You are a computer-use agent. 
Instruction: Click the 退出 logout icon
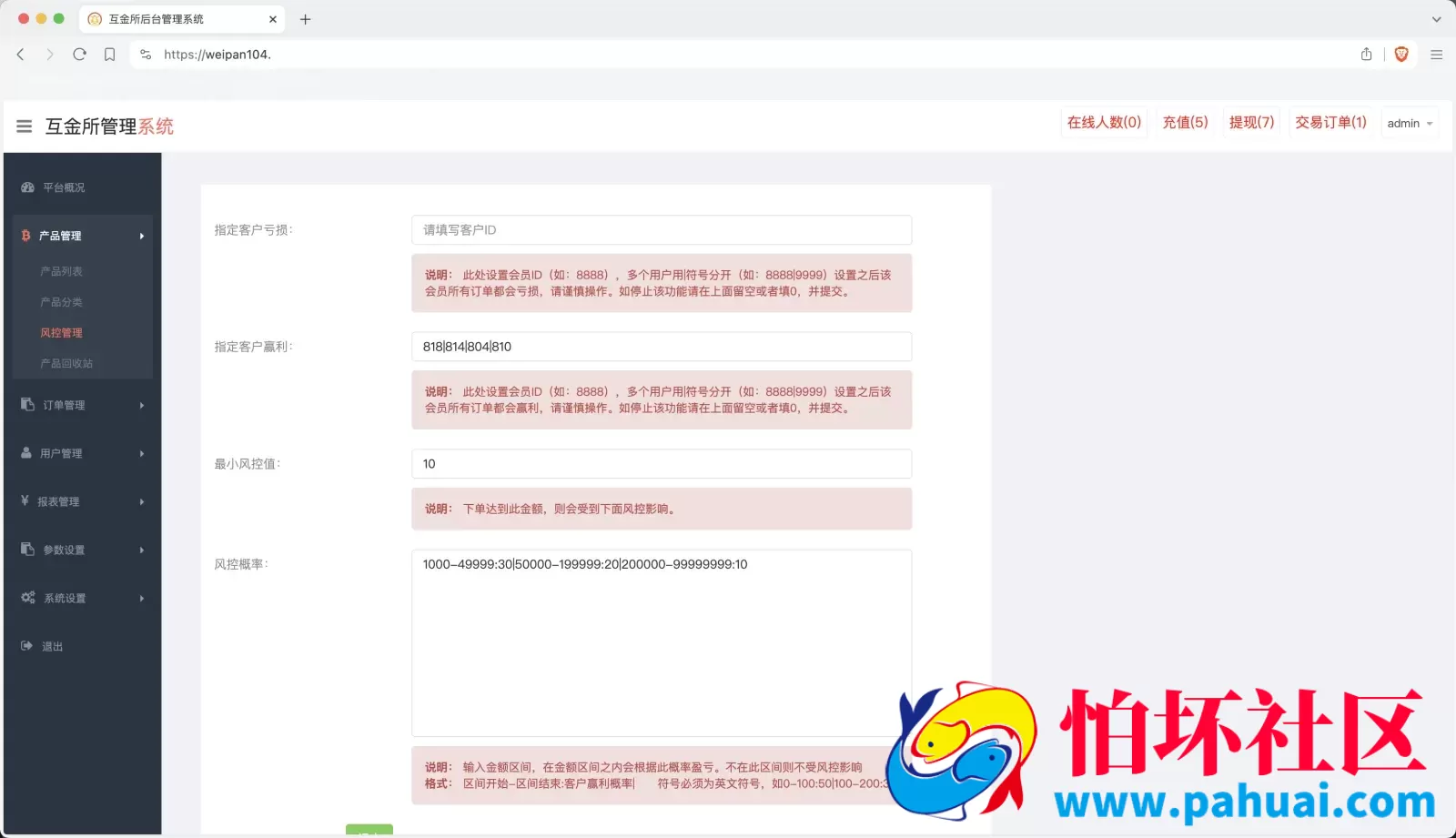pos(26,646)
